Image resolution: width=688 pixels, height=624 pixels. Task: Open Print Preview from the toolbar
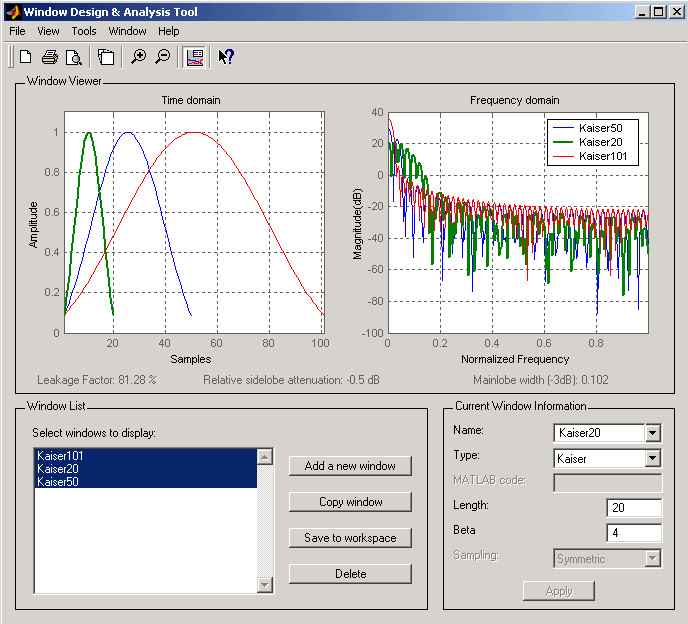click(73, 57)
